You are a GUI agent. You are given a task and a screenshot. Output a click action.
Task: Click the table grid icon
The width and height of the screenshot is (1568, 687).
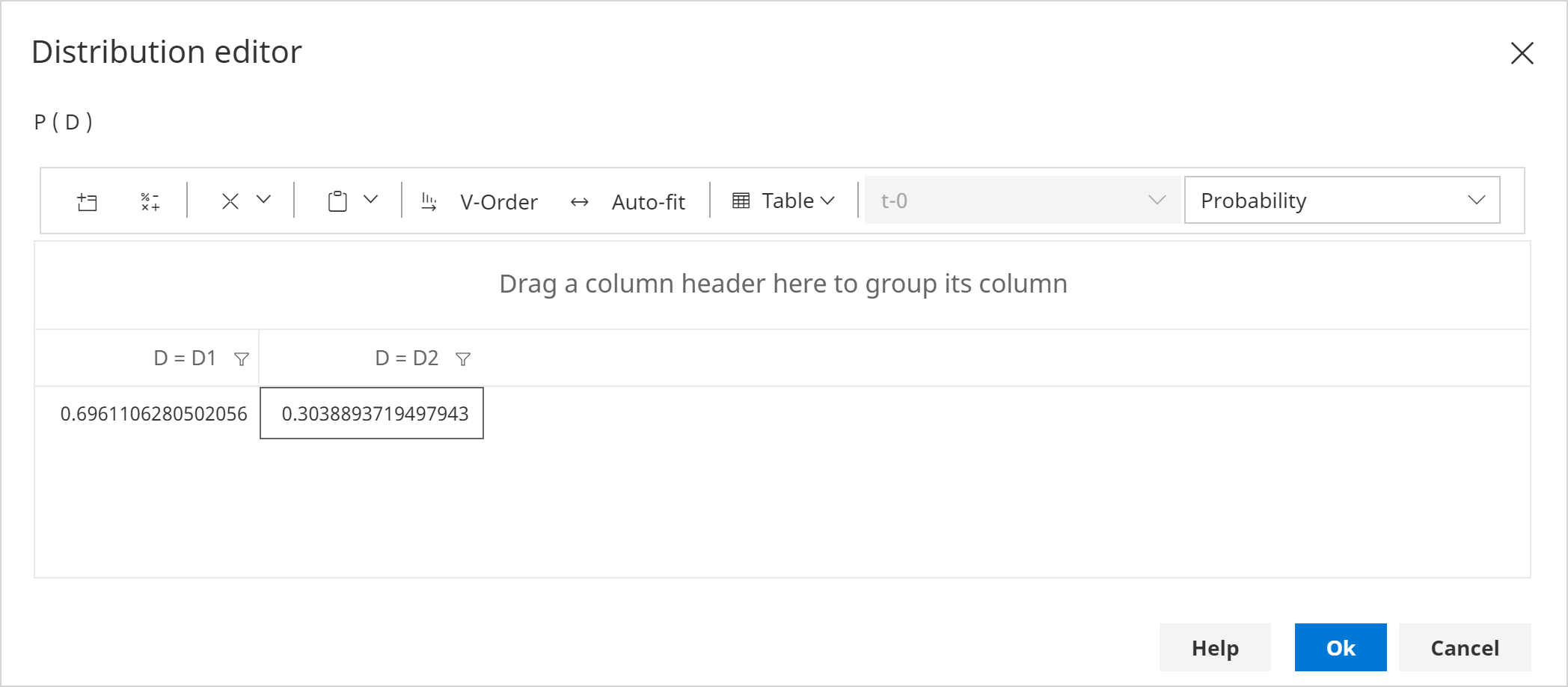click(741, 201)
